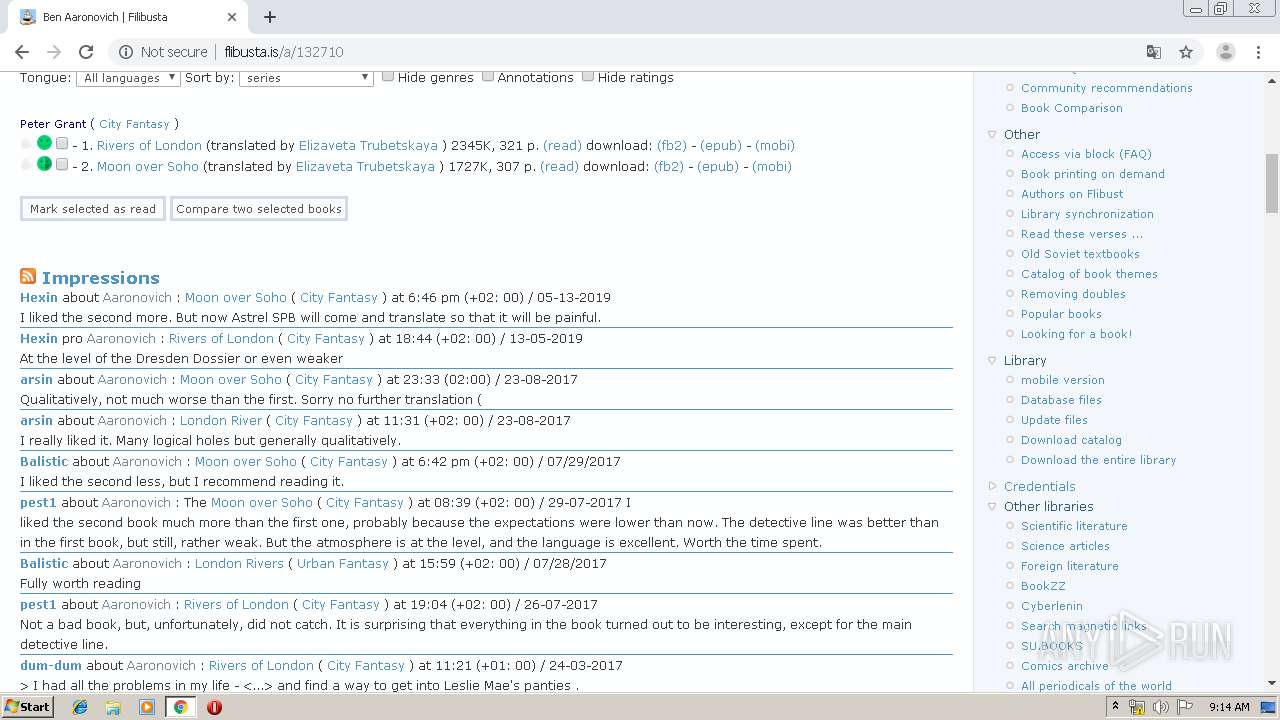Click the green rating icon for Rivers of London

pyautogui.click(x=44, y=144)
